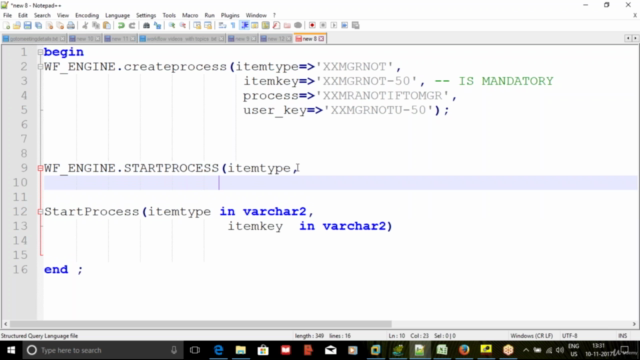The width and height of the screenshot is (640, 360).
Task: Click the Print toolbar icon
Action: (x=71, y=25)
